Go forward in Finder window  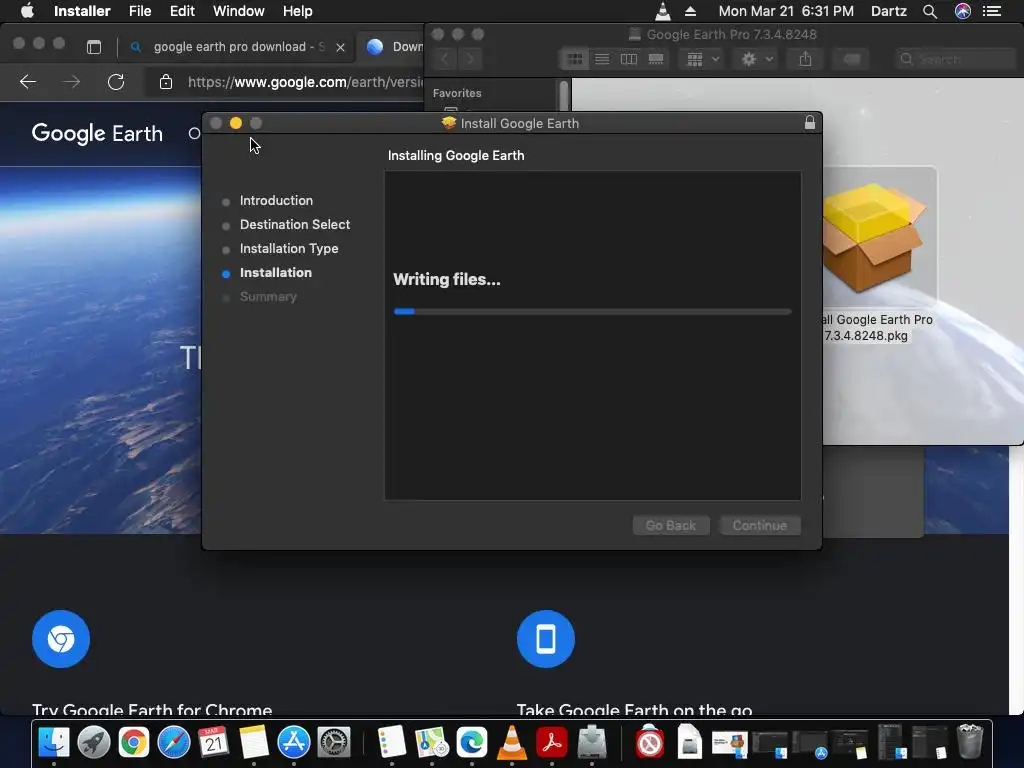[x=470, y=59]
